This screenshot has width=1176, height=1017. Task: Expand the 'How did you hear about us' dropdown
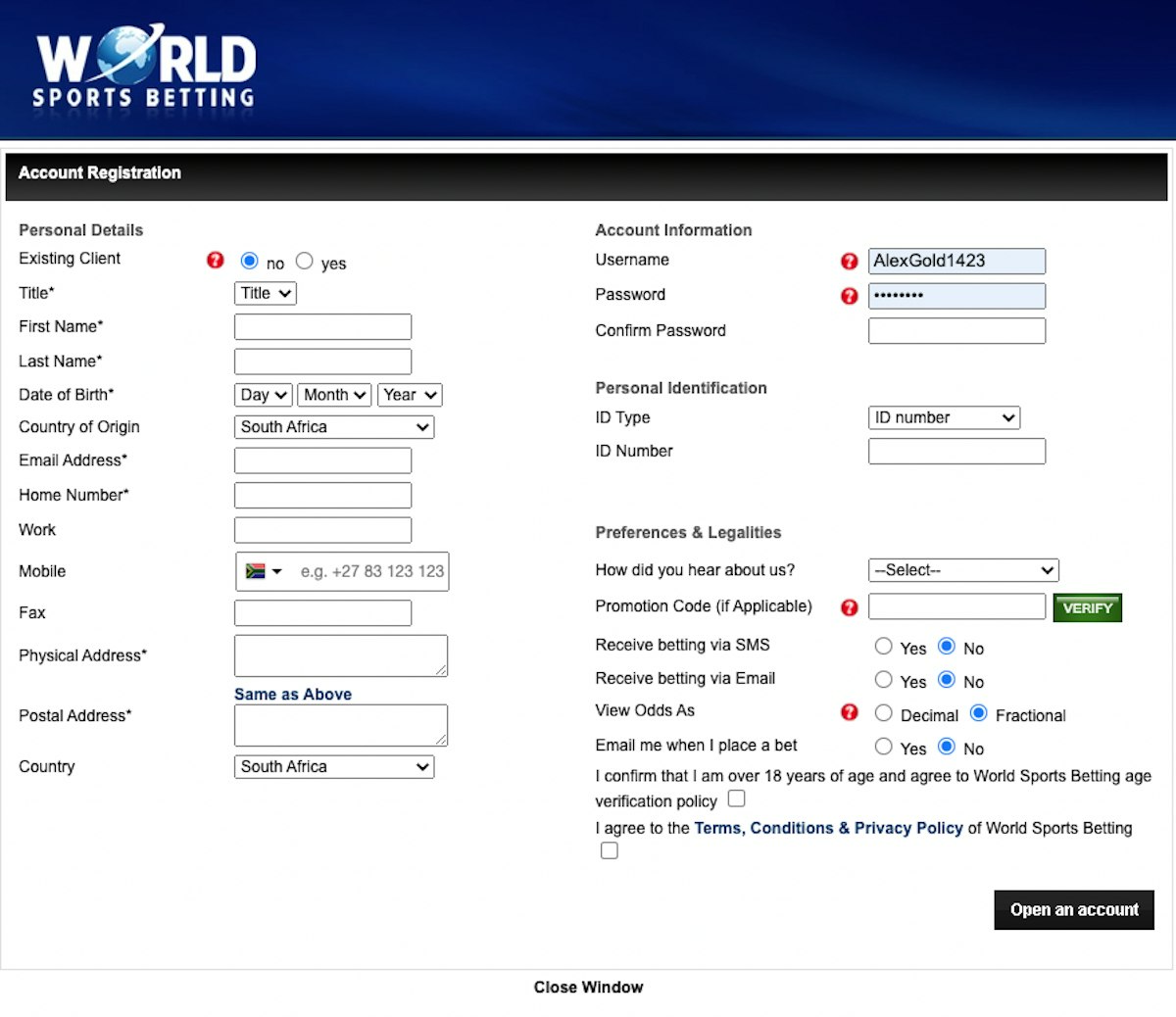tap(963, 570)
